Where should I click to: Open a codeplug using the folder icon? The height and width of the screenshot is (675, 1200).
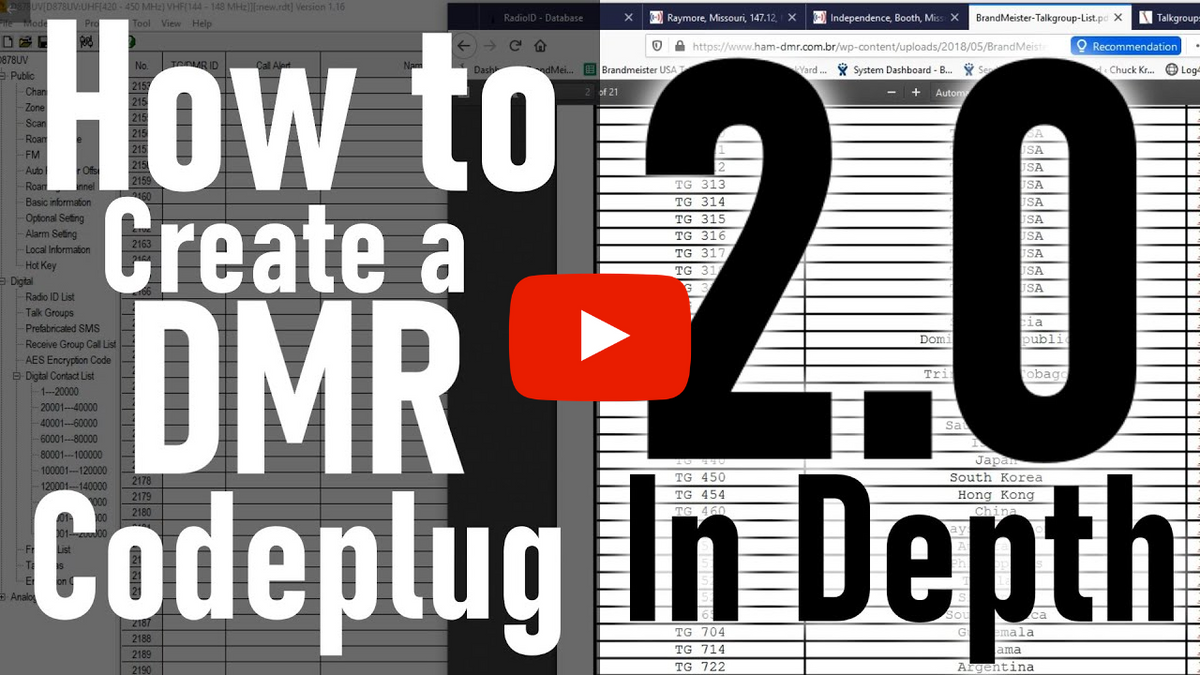[x=23, y=42]
